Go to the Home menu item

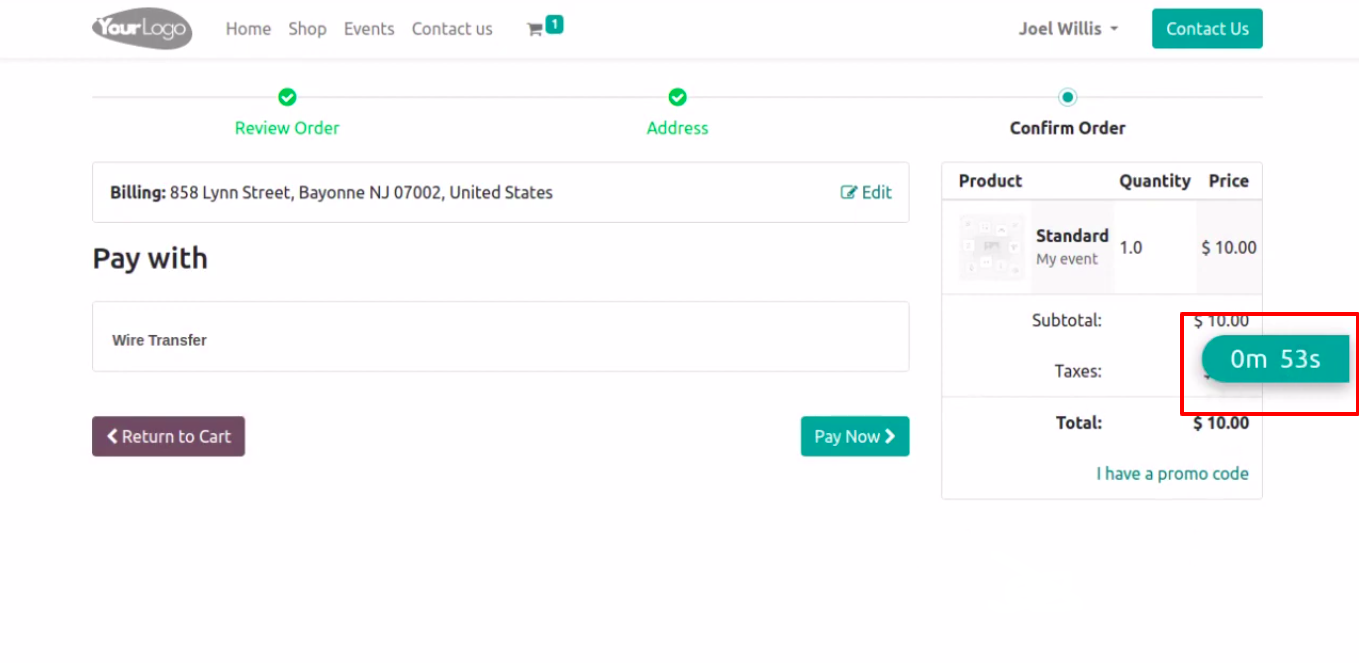(248, 29)
